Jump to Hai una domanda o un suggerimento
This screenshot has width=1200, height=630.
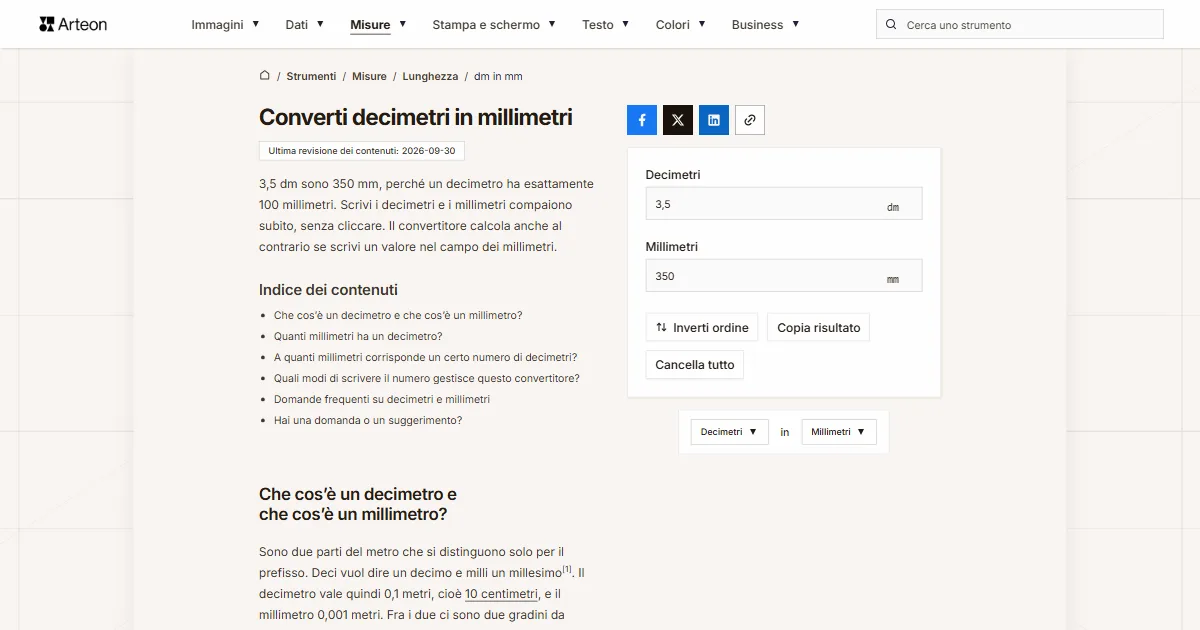click(368, 420)
